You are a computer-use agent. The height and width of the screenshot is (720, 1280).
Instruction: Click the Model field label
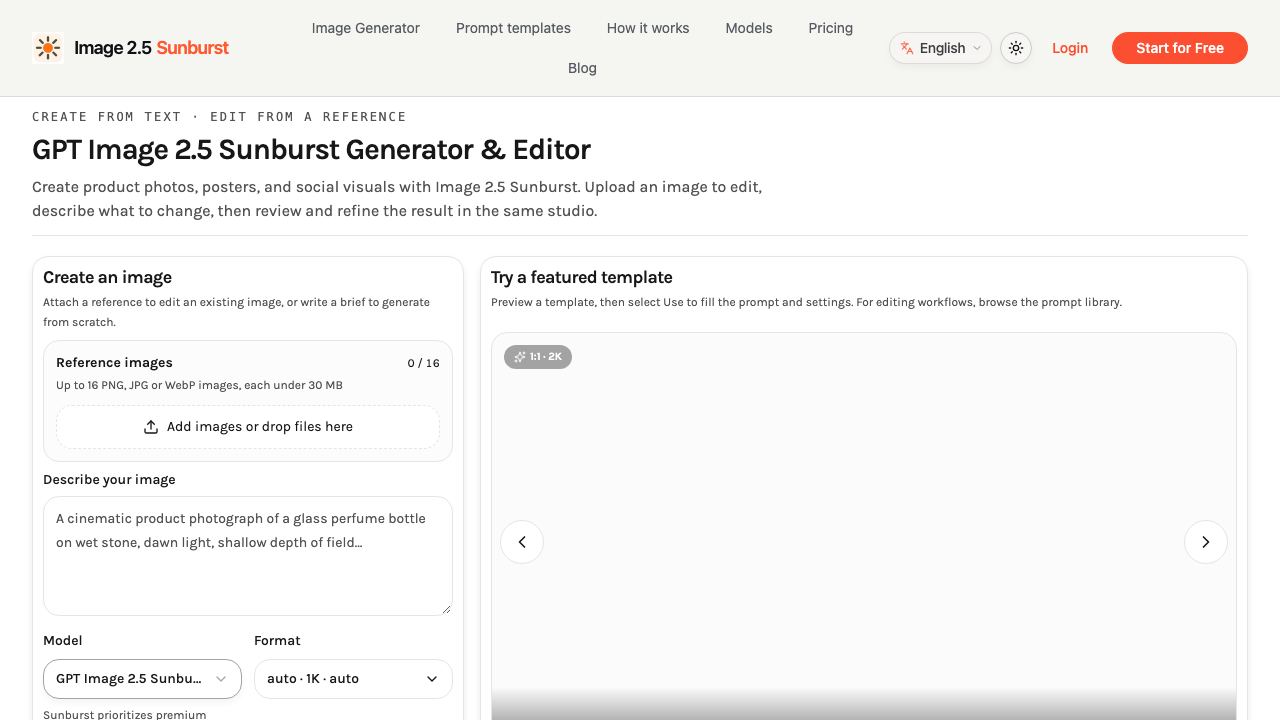(x=63, y=641)
